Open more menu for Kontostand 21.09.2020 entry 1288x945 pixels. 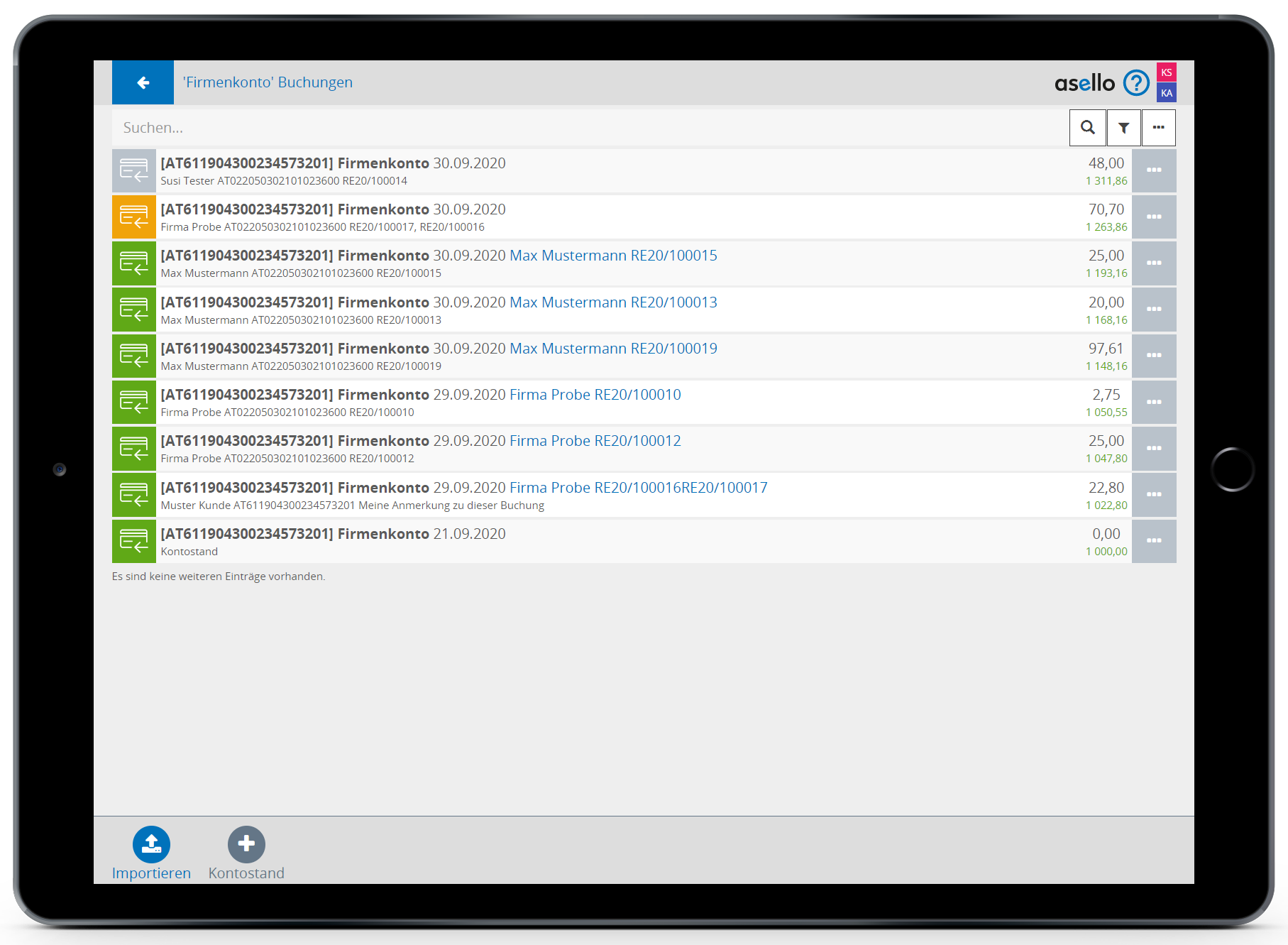tap(1153, 541)
